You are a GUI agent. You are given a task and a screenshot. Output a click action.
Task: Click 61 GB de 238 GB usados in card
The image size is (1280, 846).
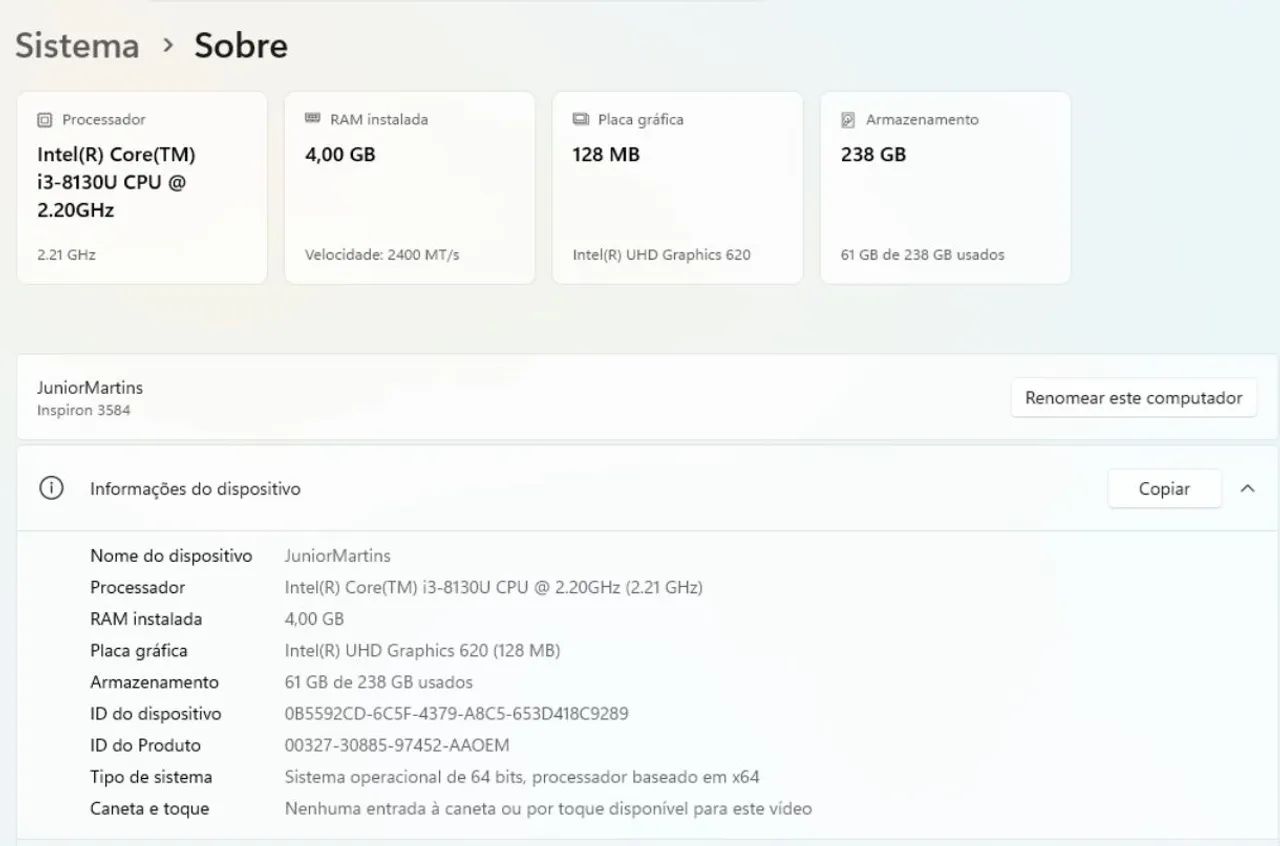(x=923, y=255)
